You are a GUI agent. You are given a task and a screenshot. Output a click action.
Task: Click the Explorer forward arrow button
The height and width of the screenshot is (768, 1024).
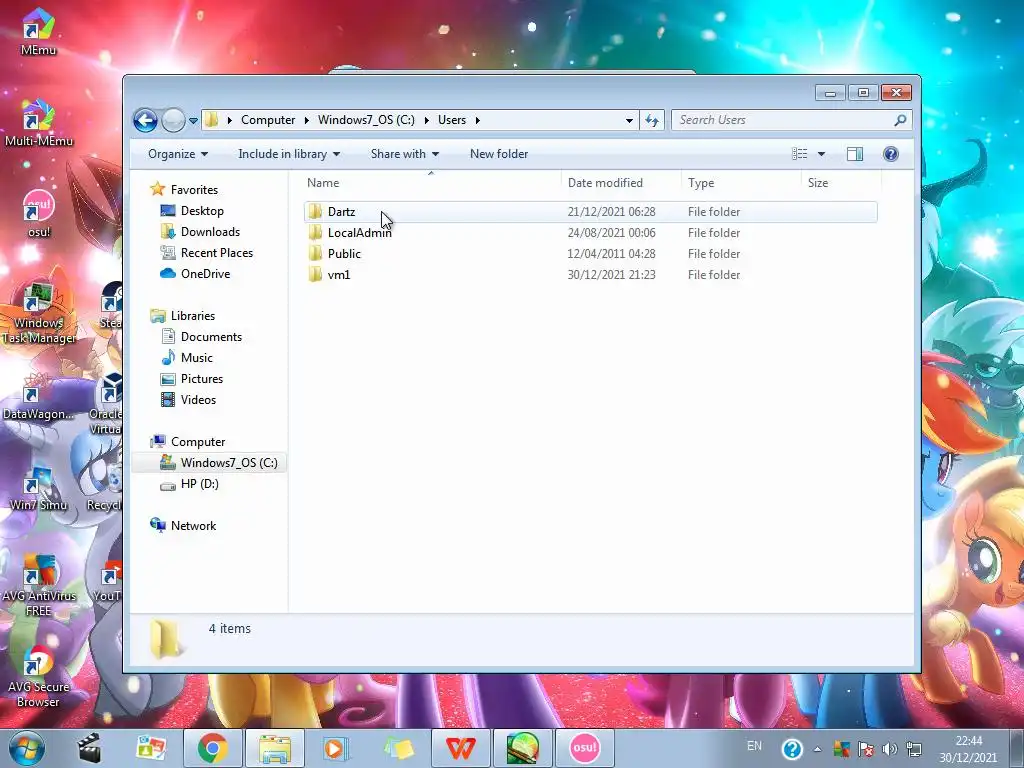tap(173, 120)
